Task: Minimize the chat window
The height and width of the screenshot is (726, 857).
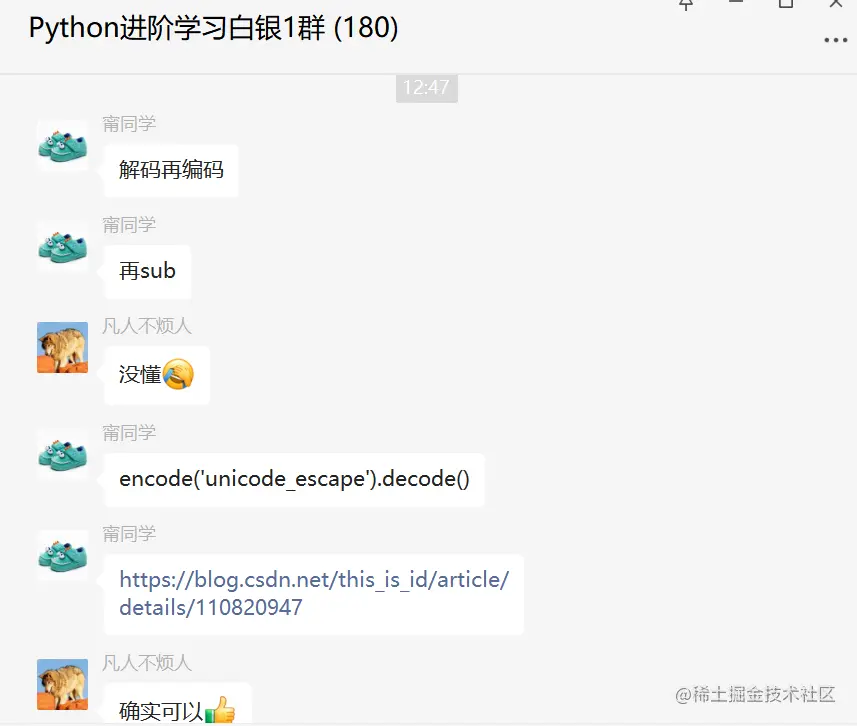Action: (x=736, y=3)
